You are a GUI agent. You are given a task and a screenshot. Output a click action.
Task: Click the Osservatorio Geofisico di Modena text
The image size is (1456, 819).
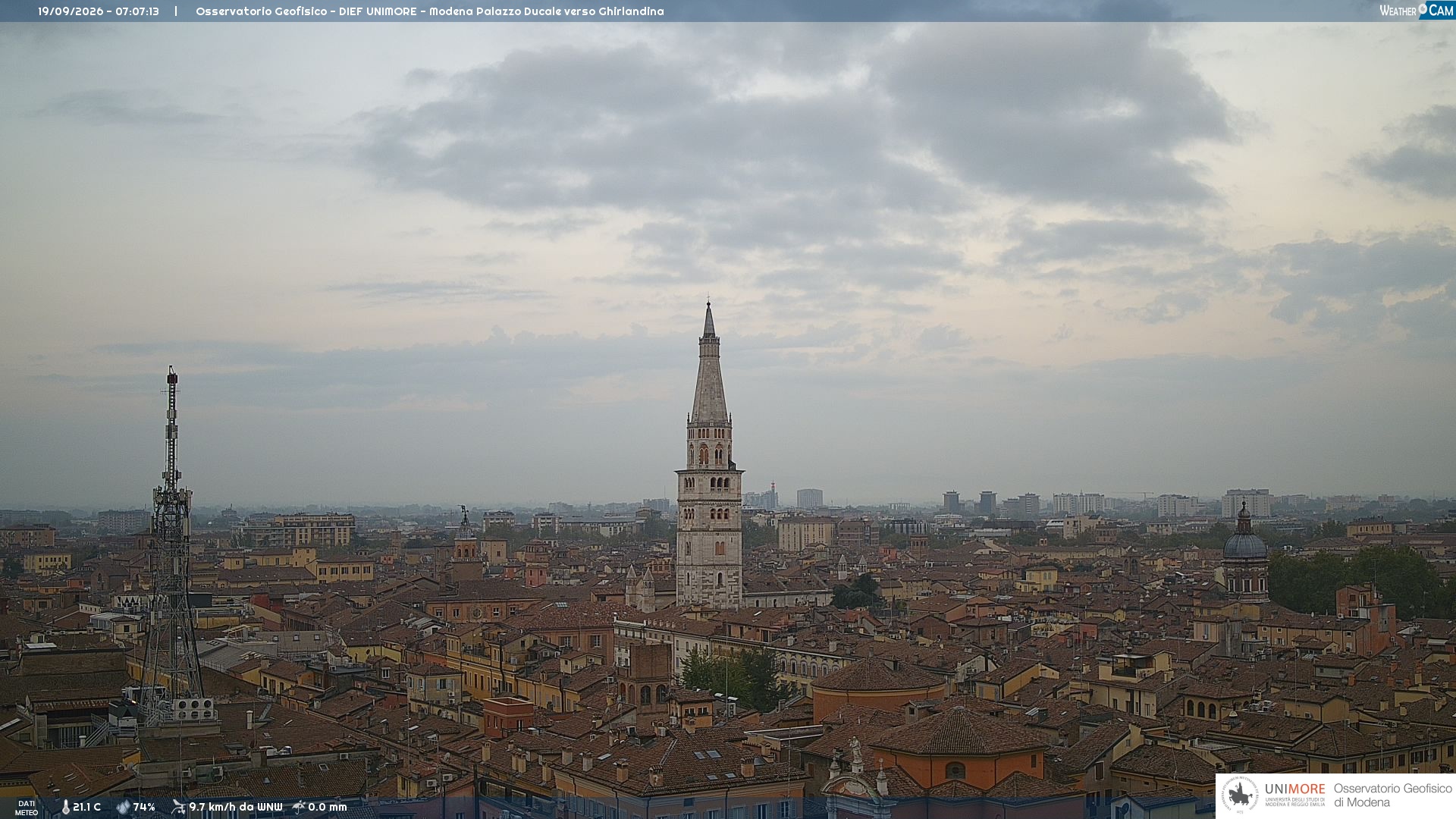tap(1392, 795)
